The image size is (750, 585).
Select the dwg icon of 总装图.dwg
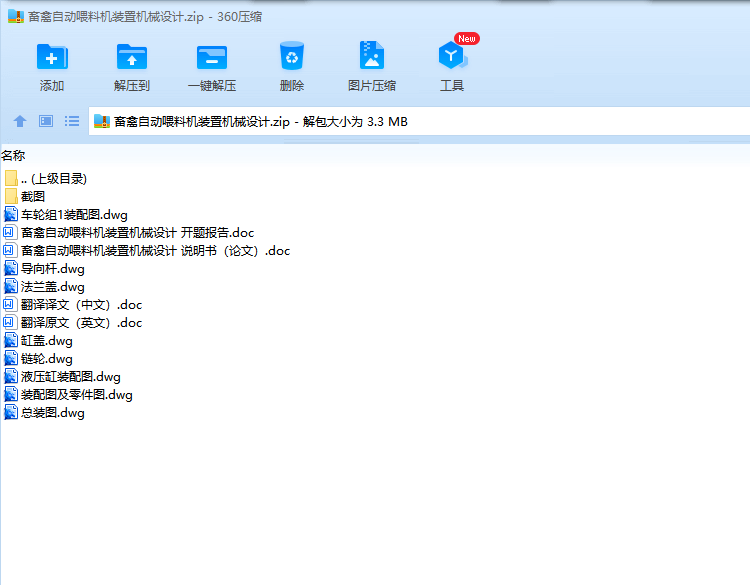tap(11, 412)
